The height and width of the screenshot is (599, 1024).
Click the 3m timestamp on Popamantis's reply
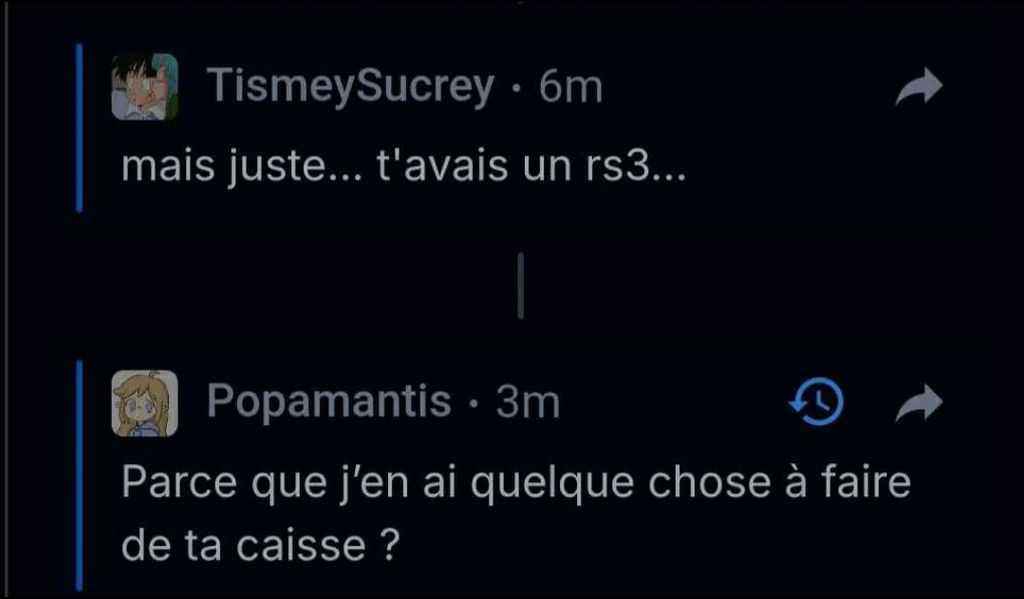(528, 402)
